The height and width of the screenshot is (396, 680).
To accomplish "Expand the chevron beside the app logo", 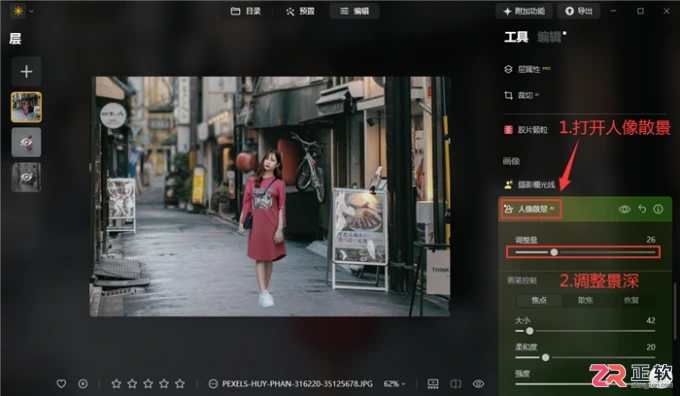I will point(31,11).
